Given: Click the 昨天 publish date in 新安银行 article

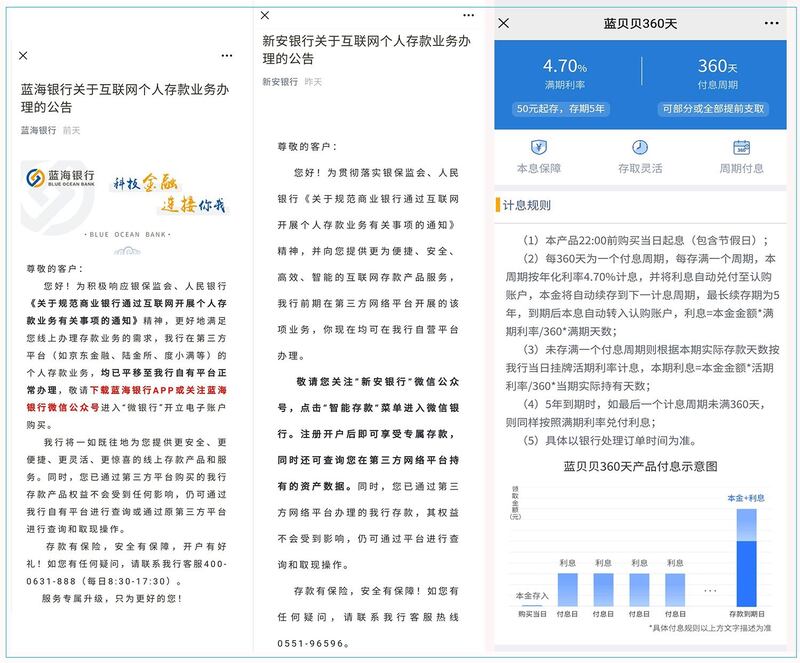Looking at the screenshot, I should point(313,82).
